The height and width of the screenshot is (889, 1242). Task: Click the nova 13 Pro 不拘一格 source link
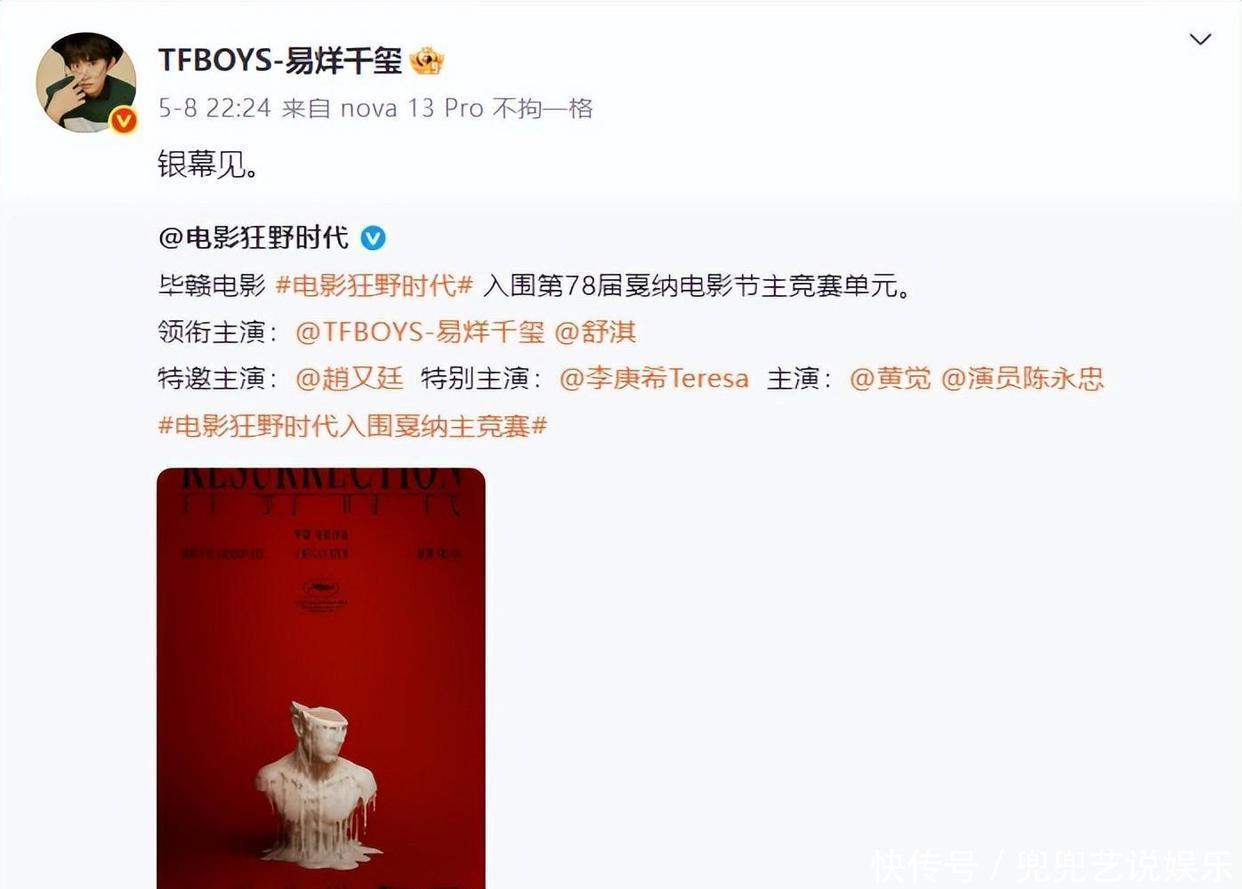pyautogui.click(x=467, y=108)
